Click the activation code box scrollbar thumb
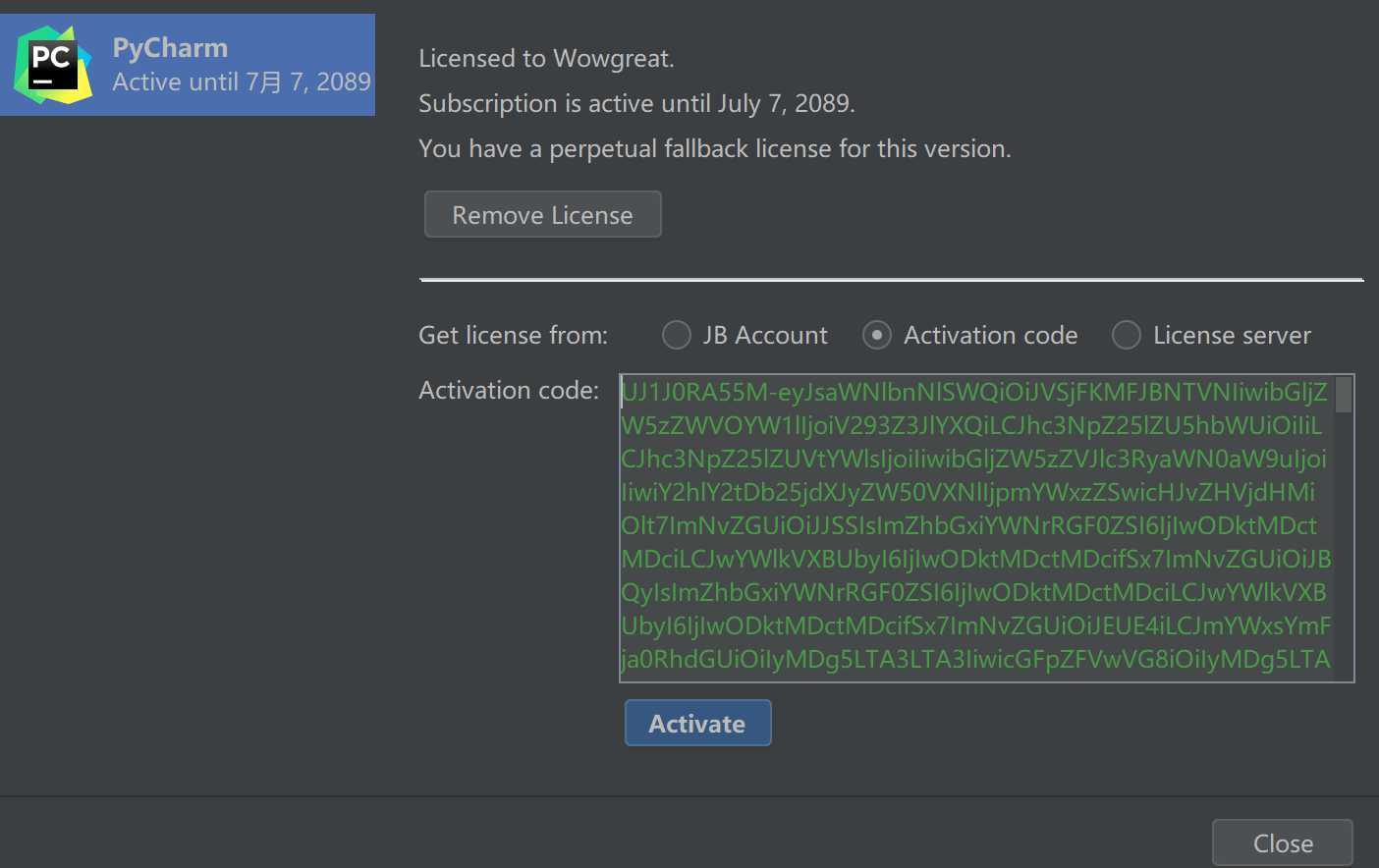The width and height of the screenshot is (1379, 868). [x=1344, y=395]
